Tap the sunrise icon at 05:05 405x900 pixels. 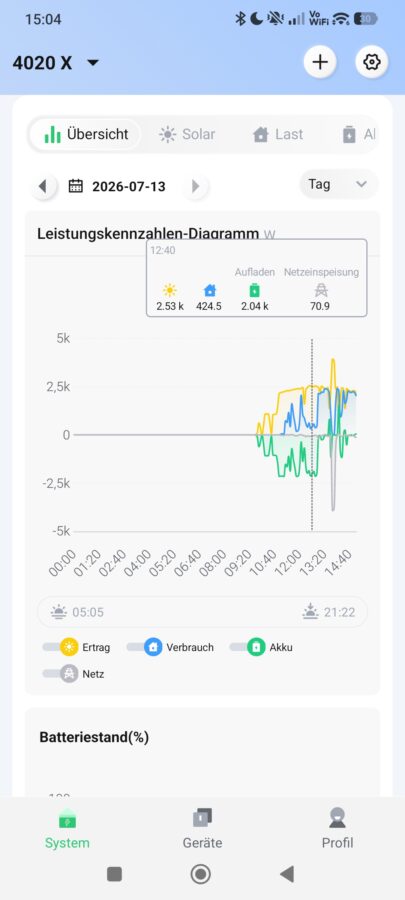tap(59, 612)
